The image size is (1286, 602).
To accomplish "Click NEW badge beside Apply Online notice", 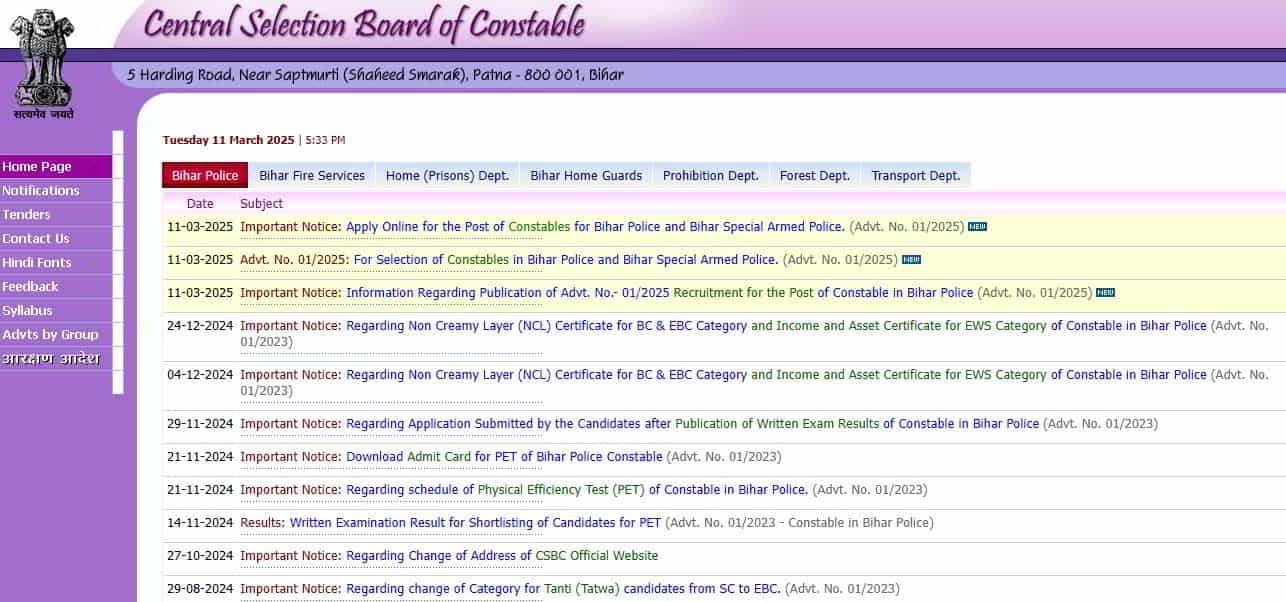I will pos(977,227).
